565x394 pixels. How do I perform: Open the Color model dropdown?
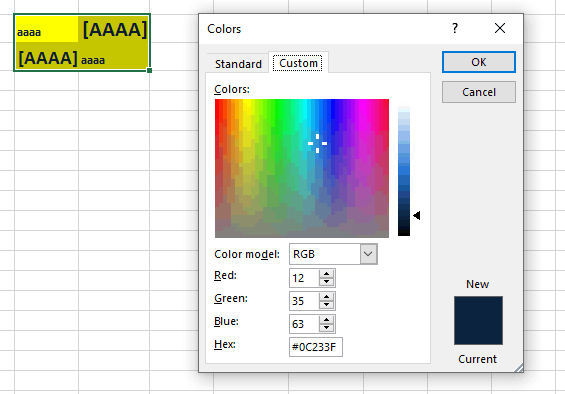[x=333, y=254]
